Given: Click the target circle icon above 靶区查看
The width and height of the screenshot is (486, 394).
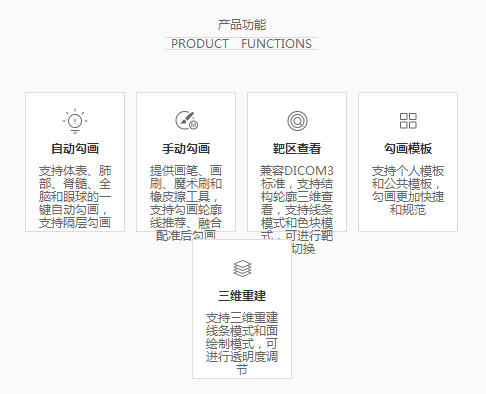Looking at the screenshot, I should point(297,121).
